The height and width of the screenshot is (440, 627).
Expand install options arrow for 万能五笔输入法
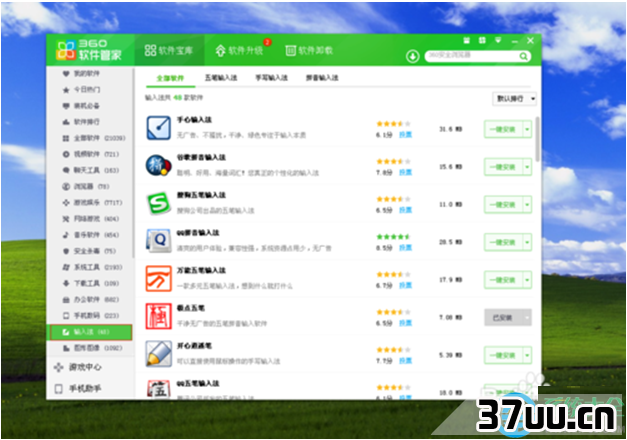click(527, 280)
